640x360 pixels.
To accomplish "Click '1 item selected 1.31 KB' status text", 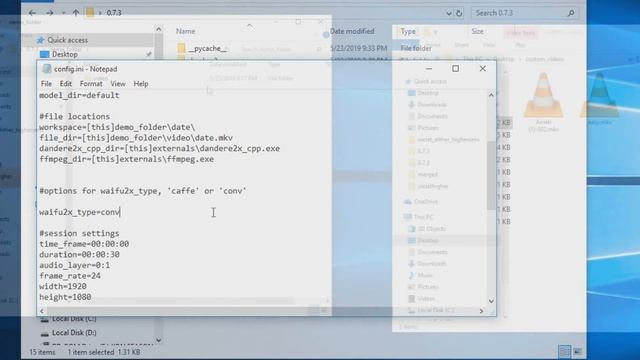I will [104, 352].
